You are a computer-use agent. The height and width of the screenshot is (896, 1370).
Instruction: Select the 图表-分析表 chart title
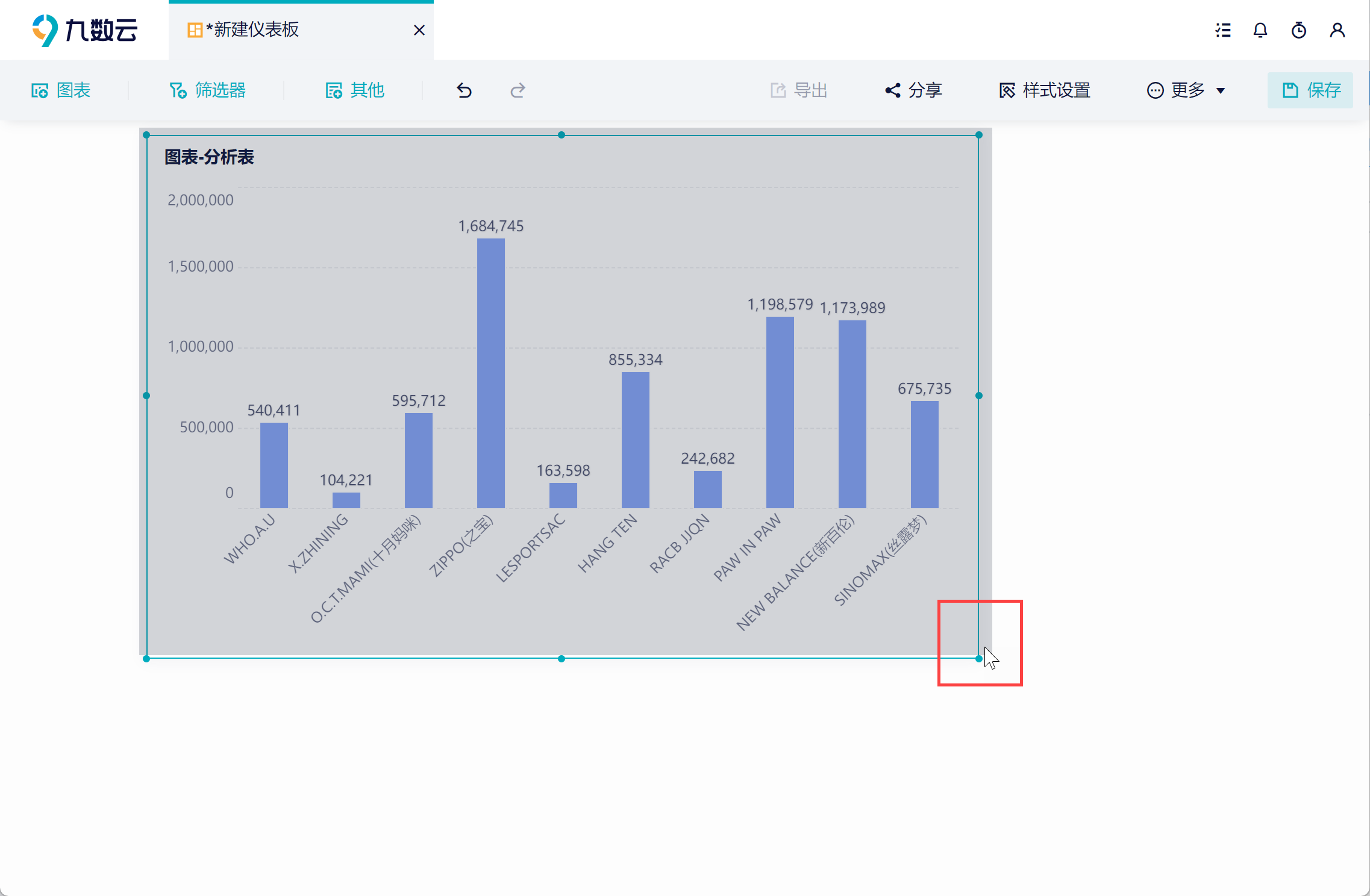pos(209,157)
